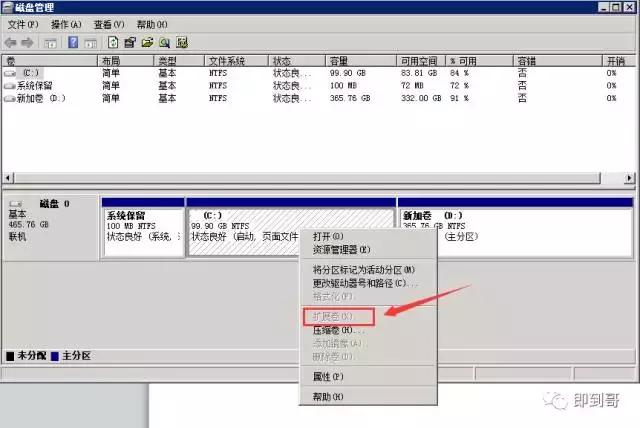Click the horizontal scrollbar left arrow
640x428 pixels.
point(8,178)
